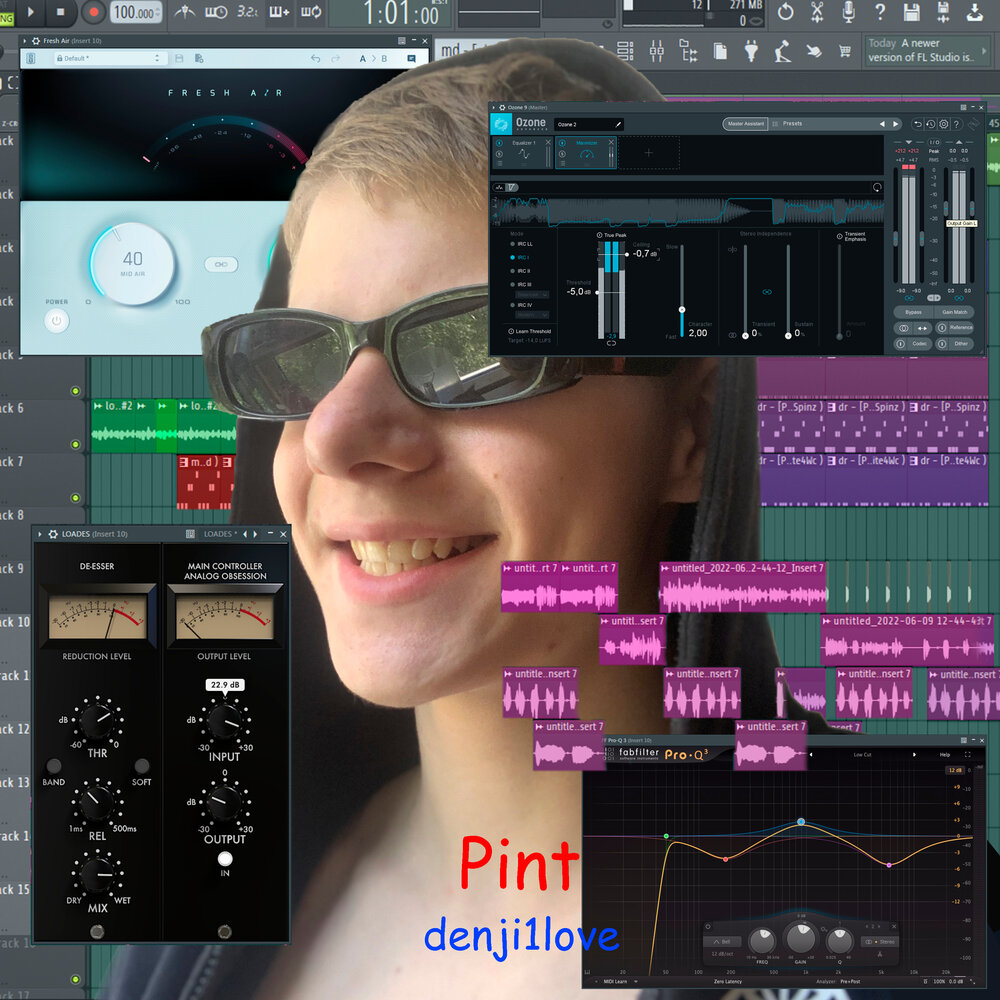Open the Pro-Q 3 Bell shape dropdown
The height and width of the screenshot is (1000, 1000).
click(x=722, y=941)
